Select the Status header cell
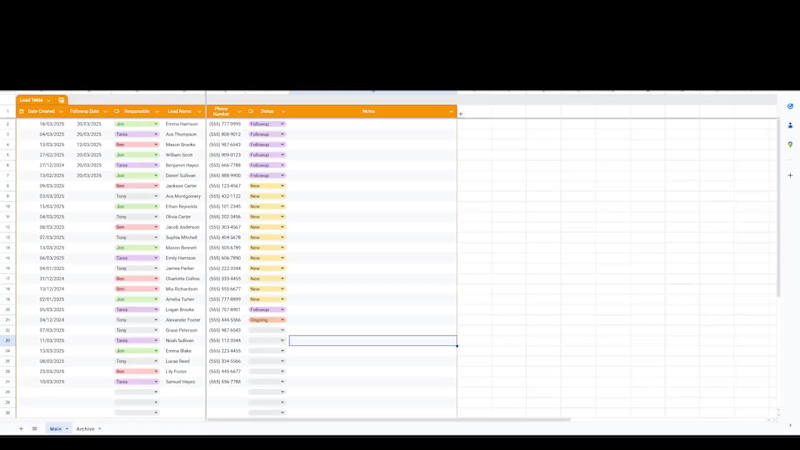Viewport: 800px width, 450px height. 267,111
